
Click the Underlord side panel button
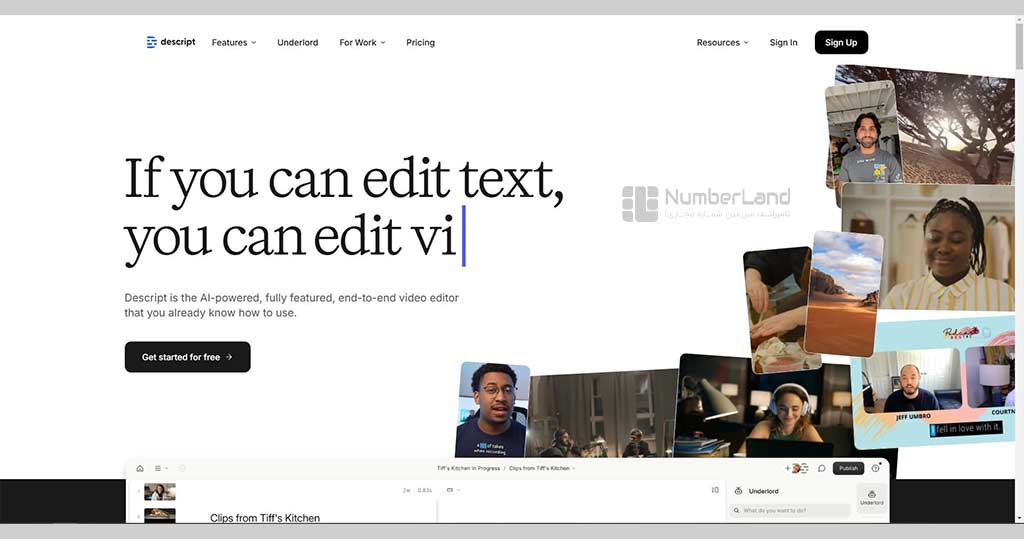872,498
